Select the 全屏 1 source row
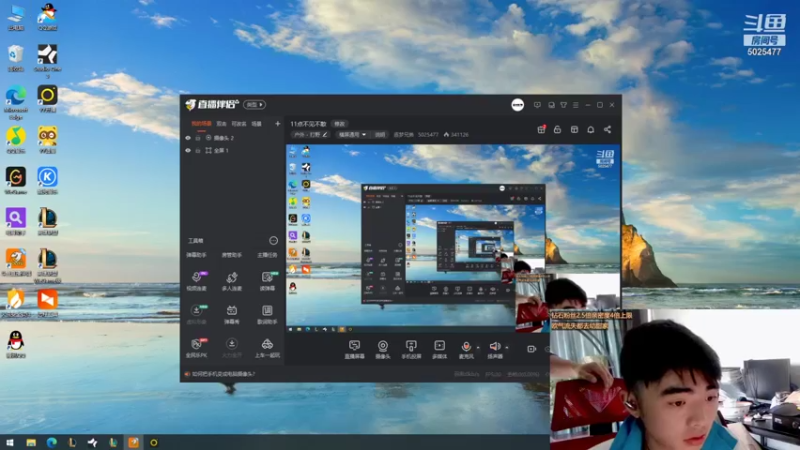This screenshot has width=800, height=450. [x=233, y=151]
